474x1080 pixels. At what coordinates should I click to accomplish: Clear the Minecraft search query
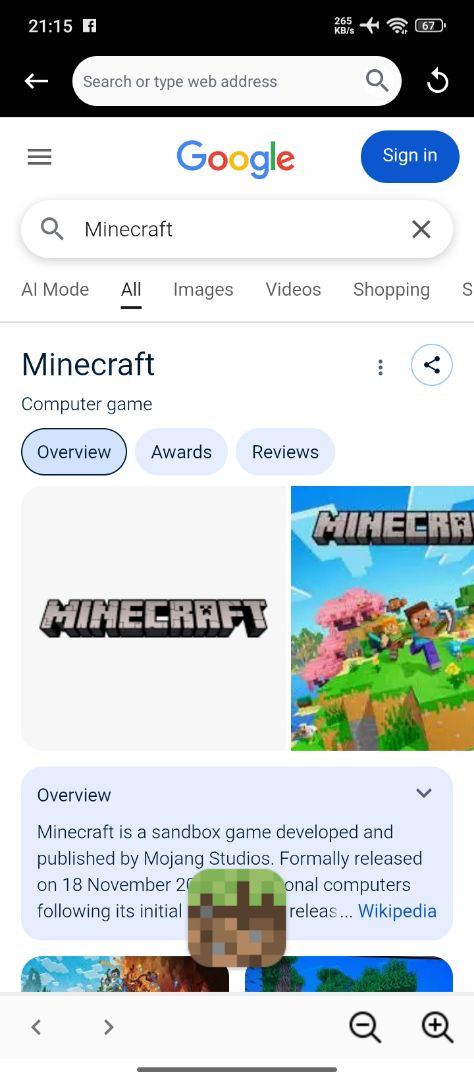421,229
